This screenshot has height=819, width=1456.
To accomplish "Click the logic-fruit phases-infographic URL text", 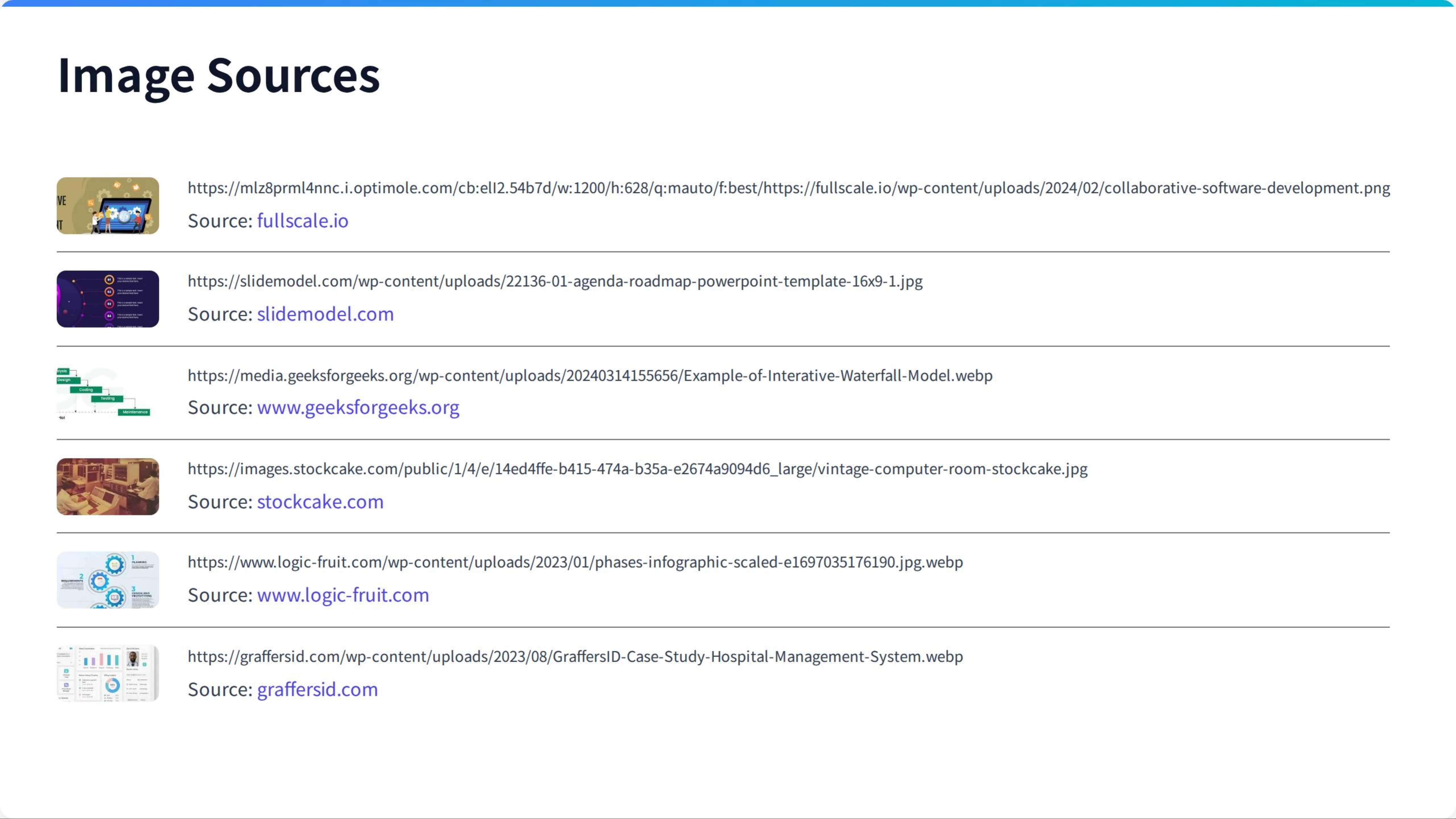I will point(575,562).
